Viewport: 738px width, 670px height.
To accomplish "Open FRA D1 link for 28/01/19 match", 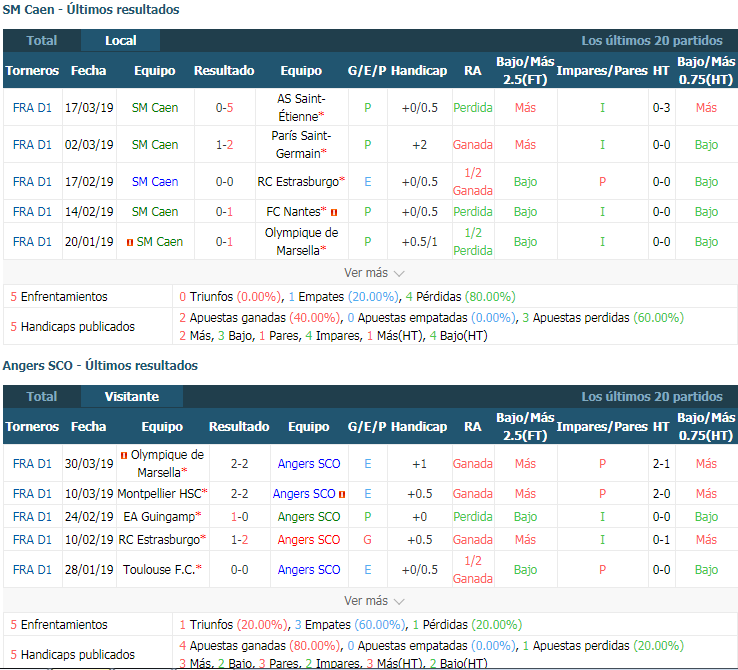I will pos(32,570).
